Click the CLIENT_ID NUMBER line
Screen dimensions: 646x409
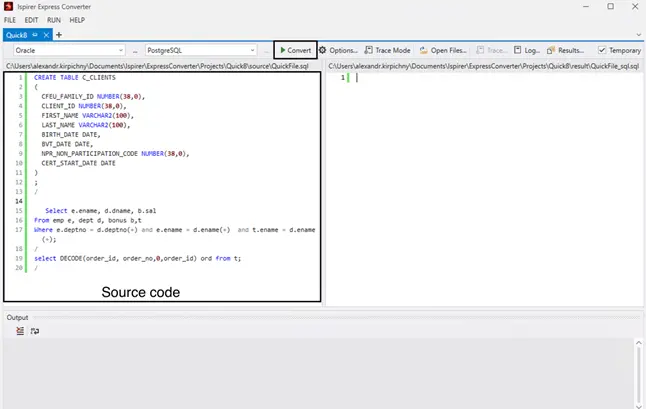pos(84,106)
